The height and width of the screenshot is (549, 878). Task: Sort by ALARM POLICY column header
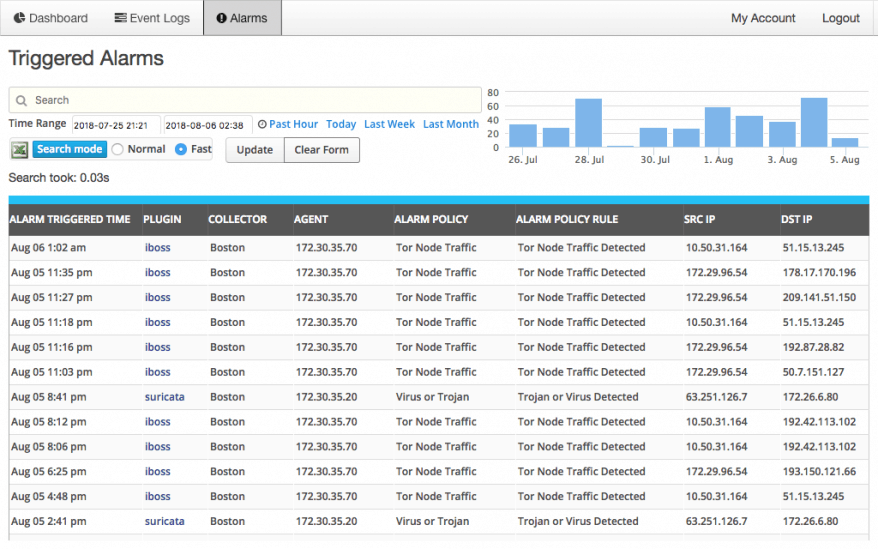click(x=431, y=220)
